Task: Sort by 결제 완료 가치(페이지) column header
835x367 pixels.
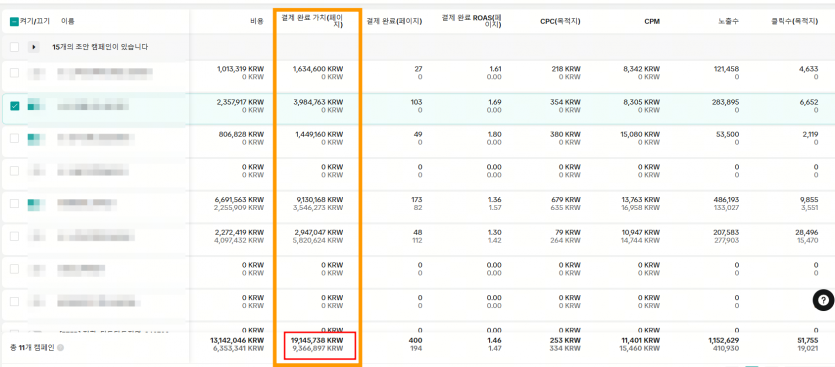Action: point(313,21)
